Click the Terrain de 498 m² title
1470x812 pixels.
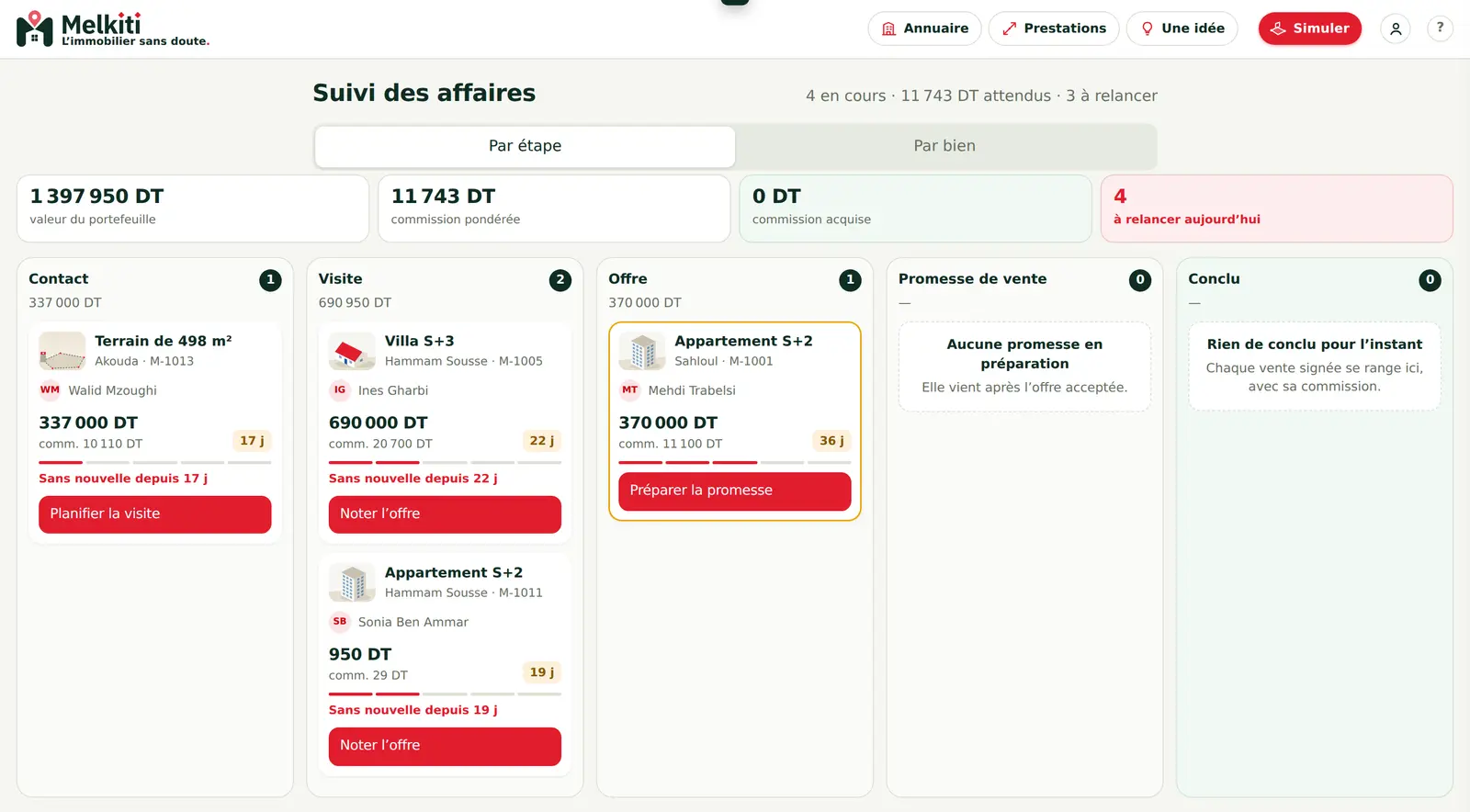[164, 341]
